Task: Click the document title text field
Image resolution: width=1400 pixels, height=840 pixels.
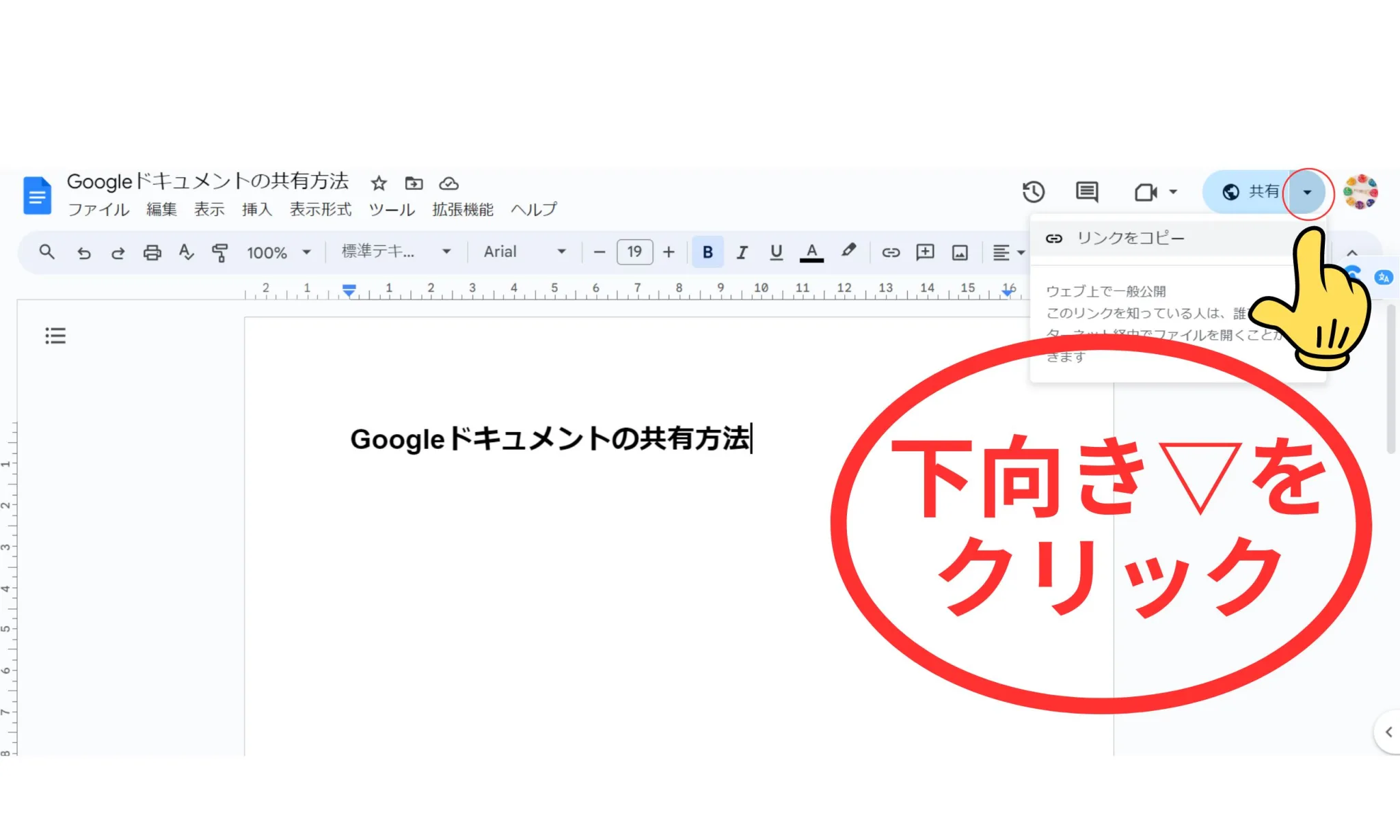Action: (208, 182)
